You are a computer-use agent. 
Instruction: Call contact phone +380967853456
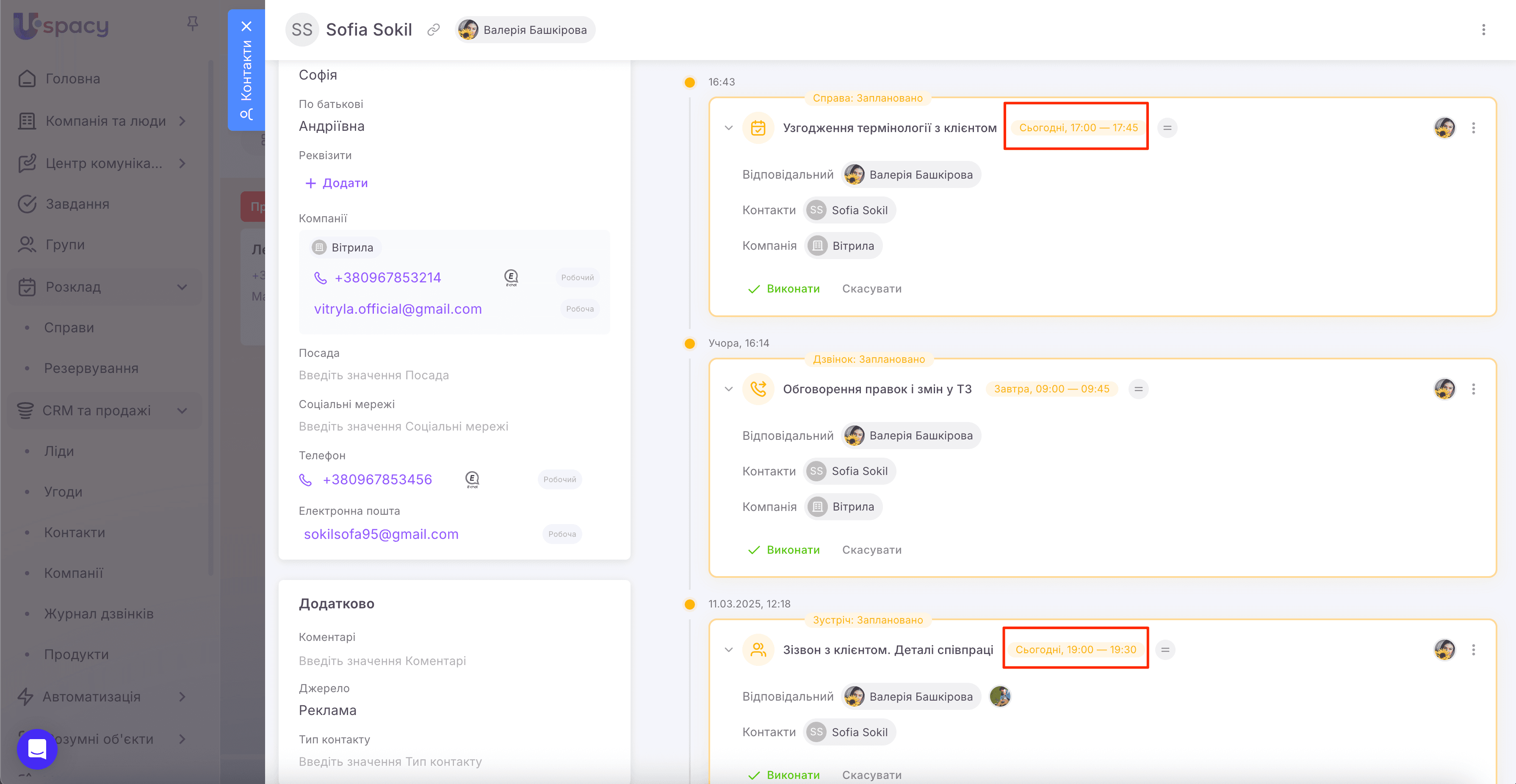point(377,479)
